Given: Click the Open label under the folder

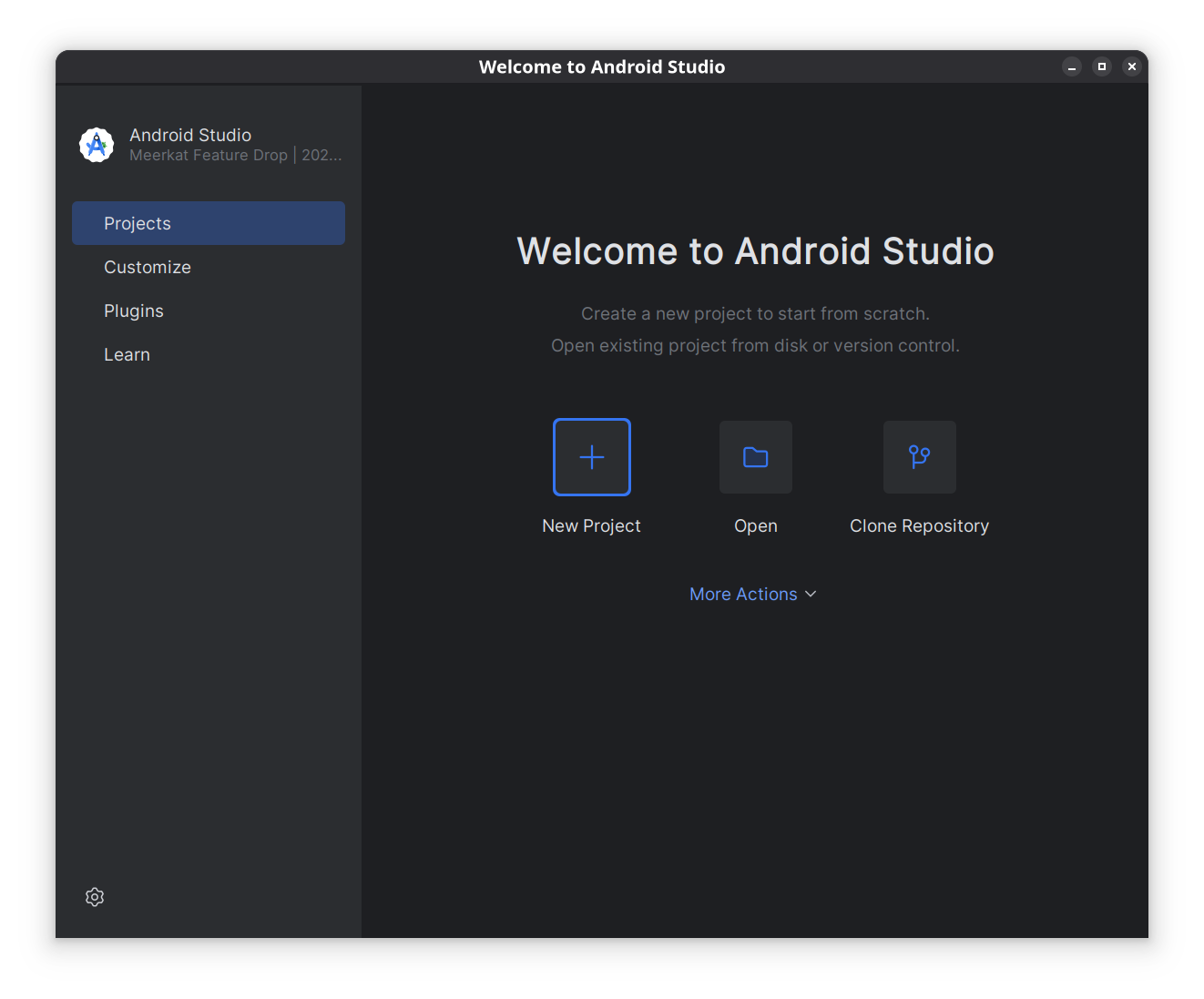Looking at the screenshot, I should [756, 525].
